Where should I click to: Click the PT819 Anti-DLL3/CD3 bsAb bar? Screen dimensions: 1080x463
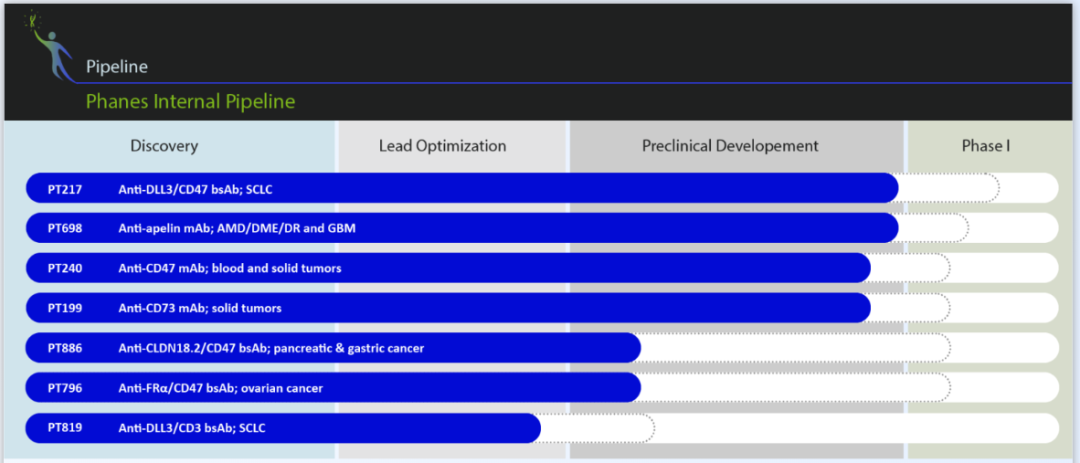pyautogui.click(x=283, y=428)
